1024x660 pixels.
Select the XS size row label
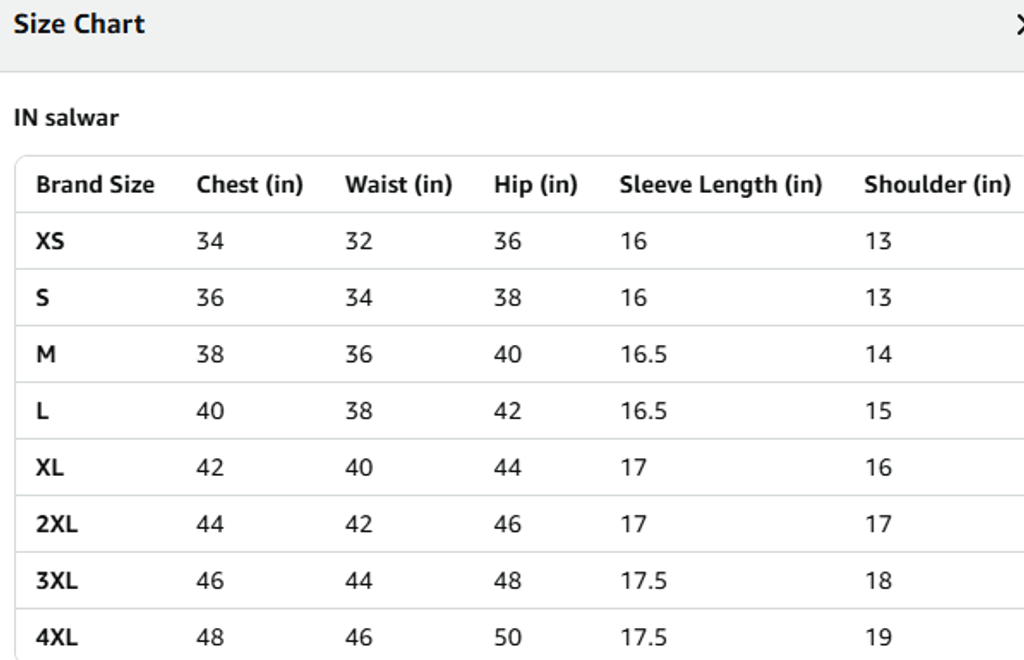pos(50,242)
